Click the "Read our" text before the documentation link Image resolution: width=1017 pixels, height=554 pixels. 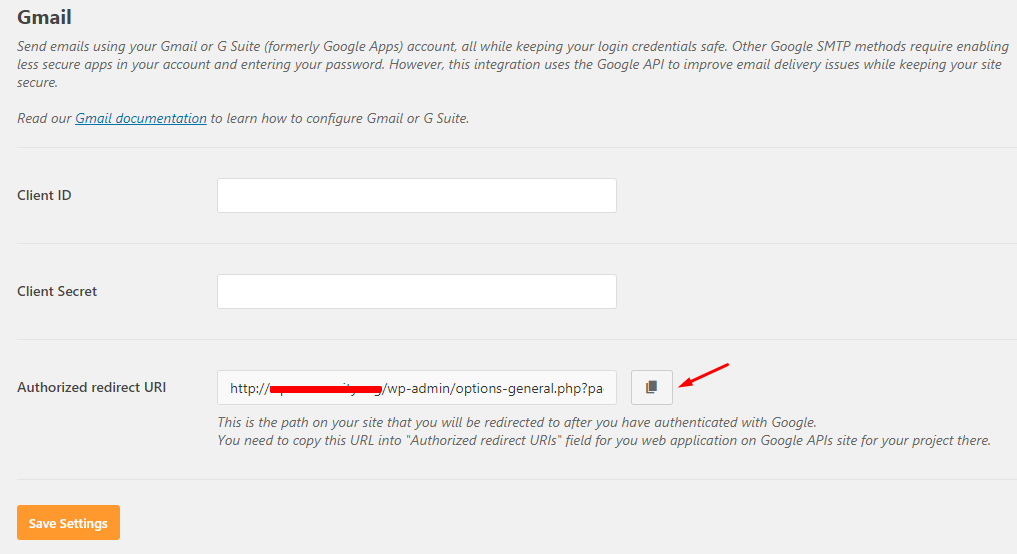(x=45, y=118)
